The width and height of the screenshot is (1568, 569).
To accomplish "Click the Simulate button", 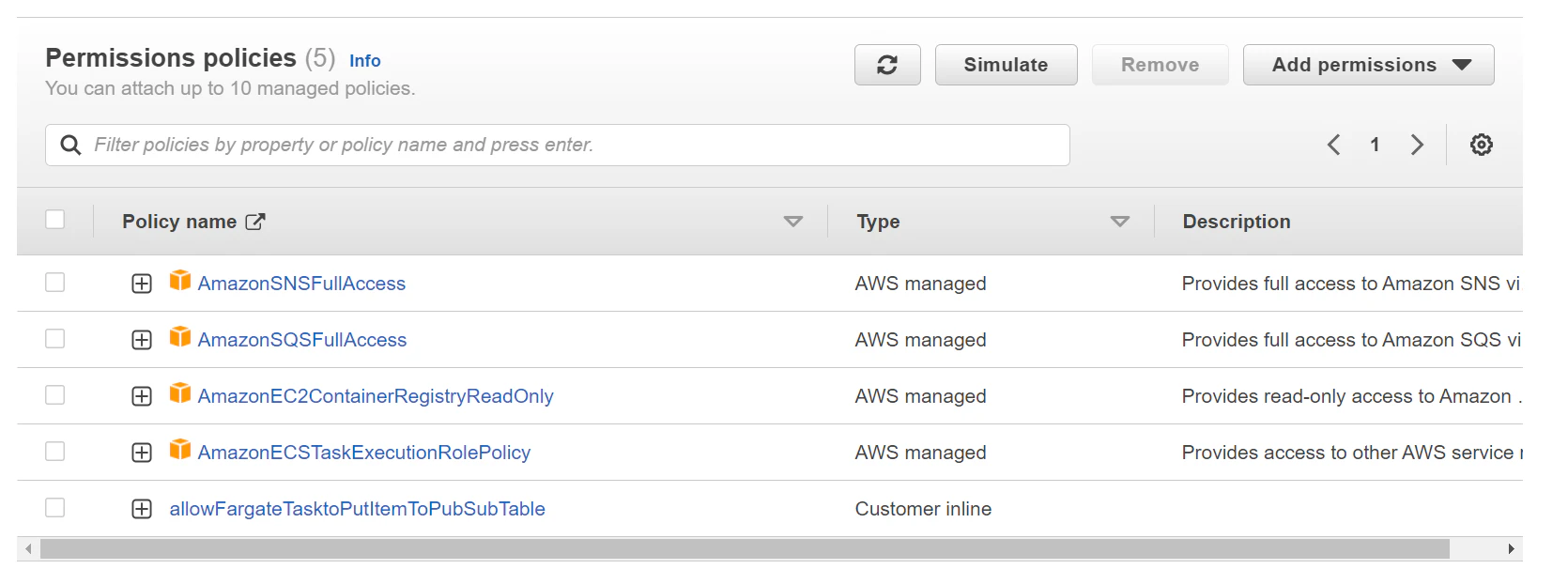I will [x=1006, y=65].
